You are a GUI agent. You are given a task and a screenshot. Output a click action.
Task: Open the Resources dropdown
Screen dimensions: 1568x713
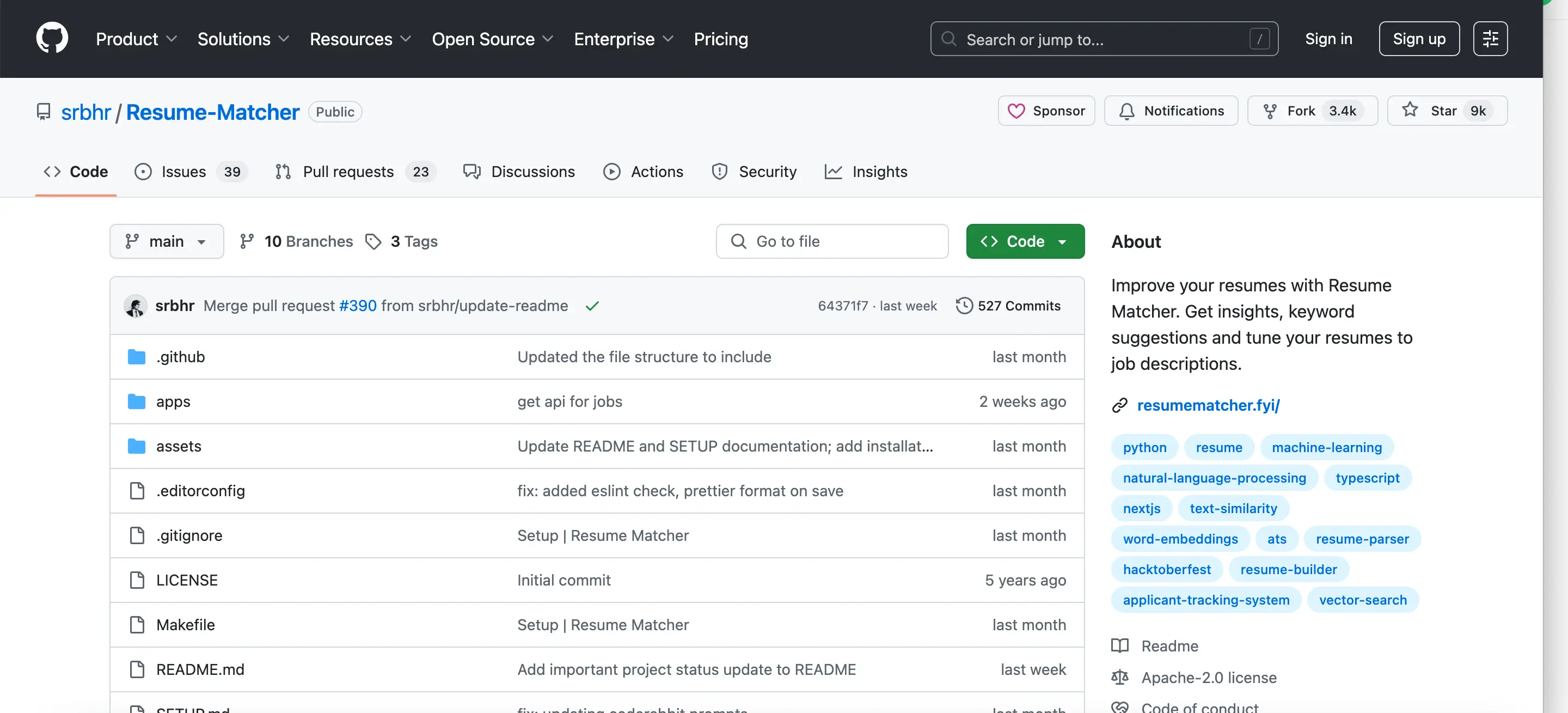360,39
